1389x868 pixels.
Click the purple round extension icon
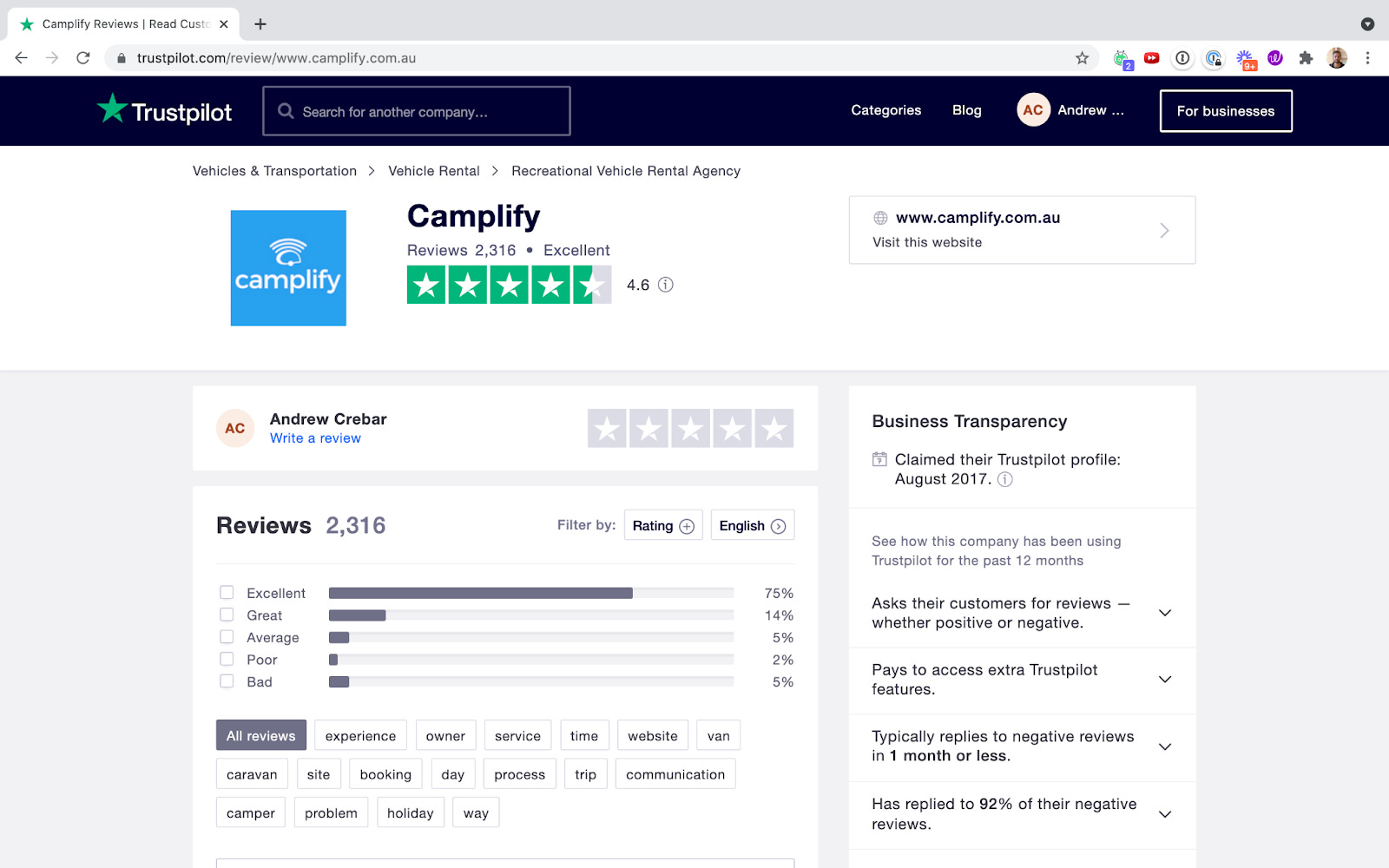coord(1275,58)
